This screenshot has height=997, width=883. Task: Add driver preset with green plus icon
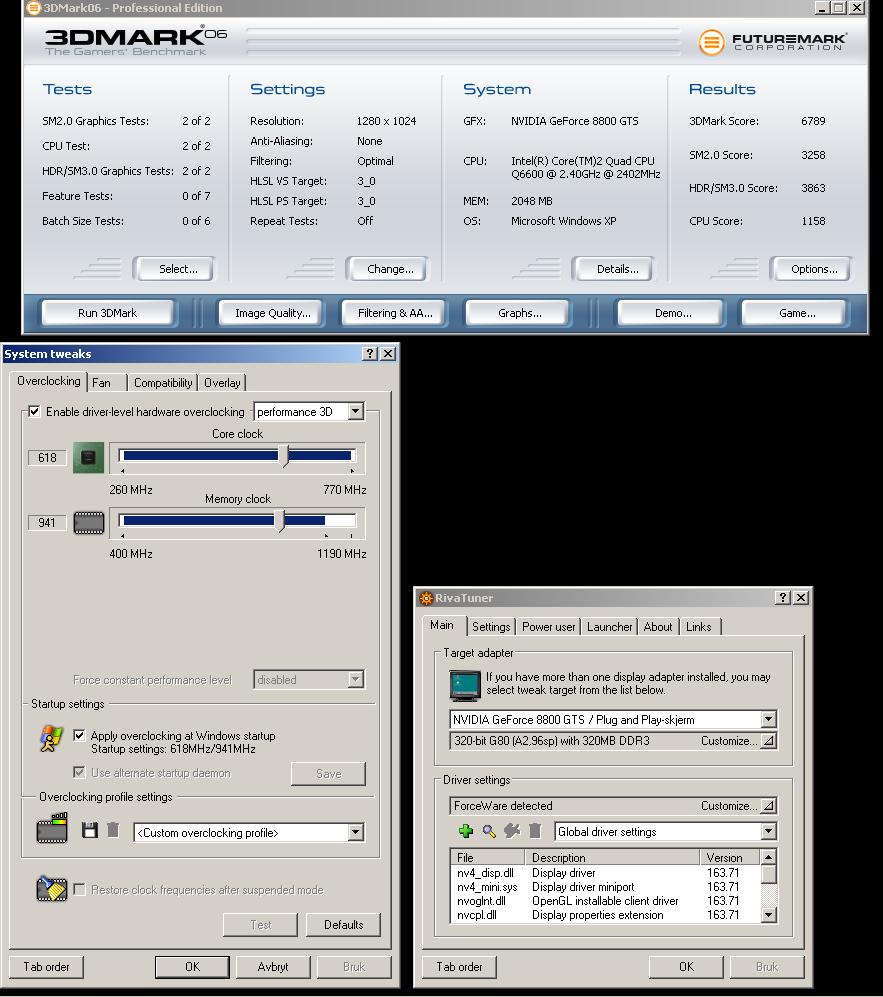(465, 831)
